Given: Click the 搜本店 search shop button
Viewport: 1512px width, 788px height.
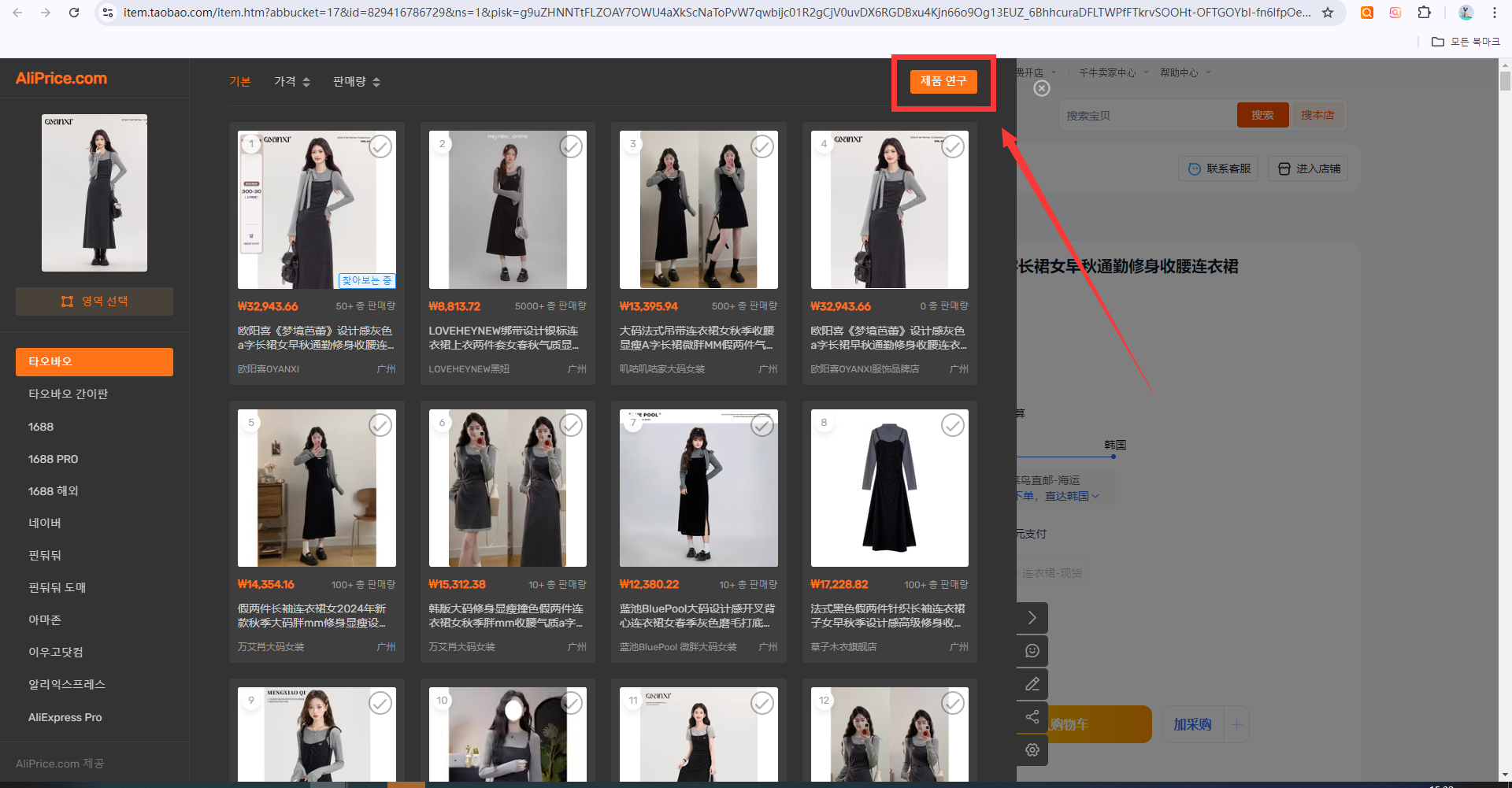Looking at the screenshot, I should pyautogui.click(x=1317, y=115).
